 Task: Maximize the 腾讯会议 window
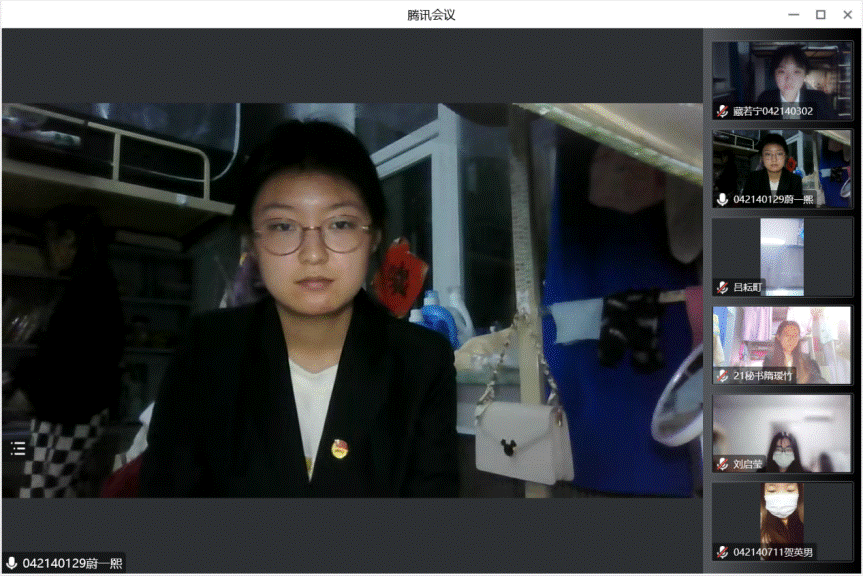pos(821,15)
